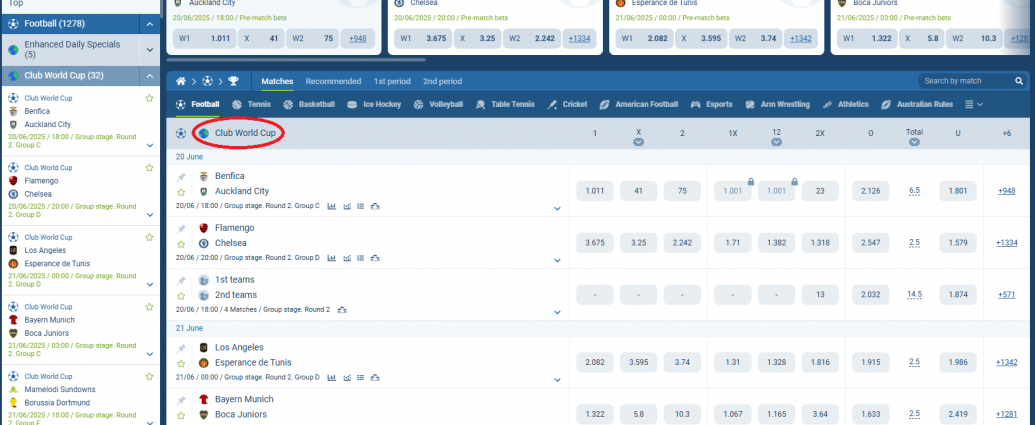Select Basketball in the sports bar
Screen dimensions: 1035x425
click(x=309, y=104)
